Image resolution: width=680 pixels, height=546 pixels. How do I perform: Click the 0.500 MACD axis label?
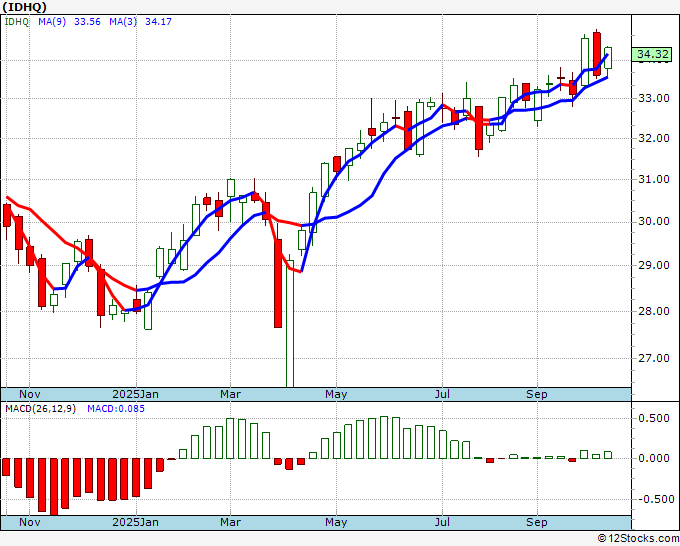(x=654, y=418)
